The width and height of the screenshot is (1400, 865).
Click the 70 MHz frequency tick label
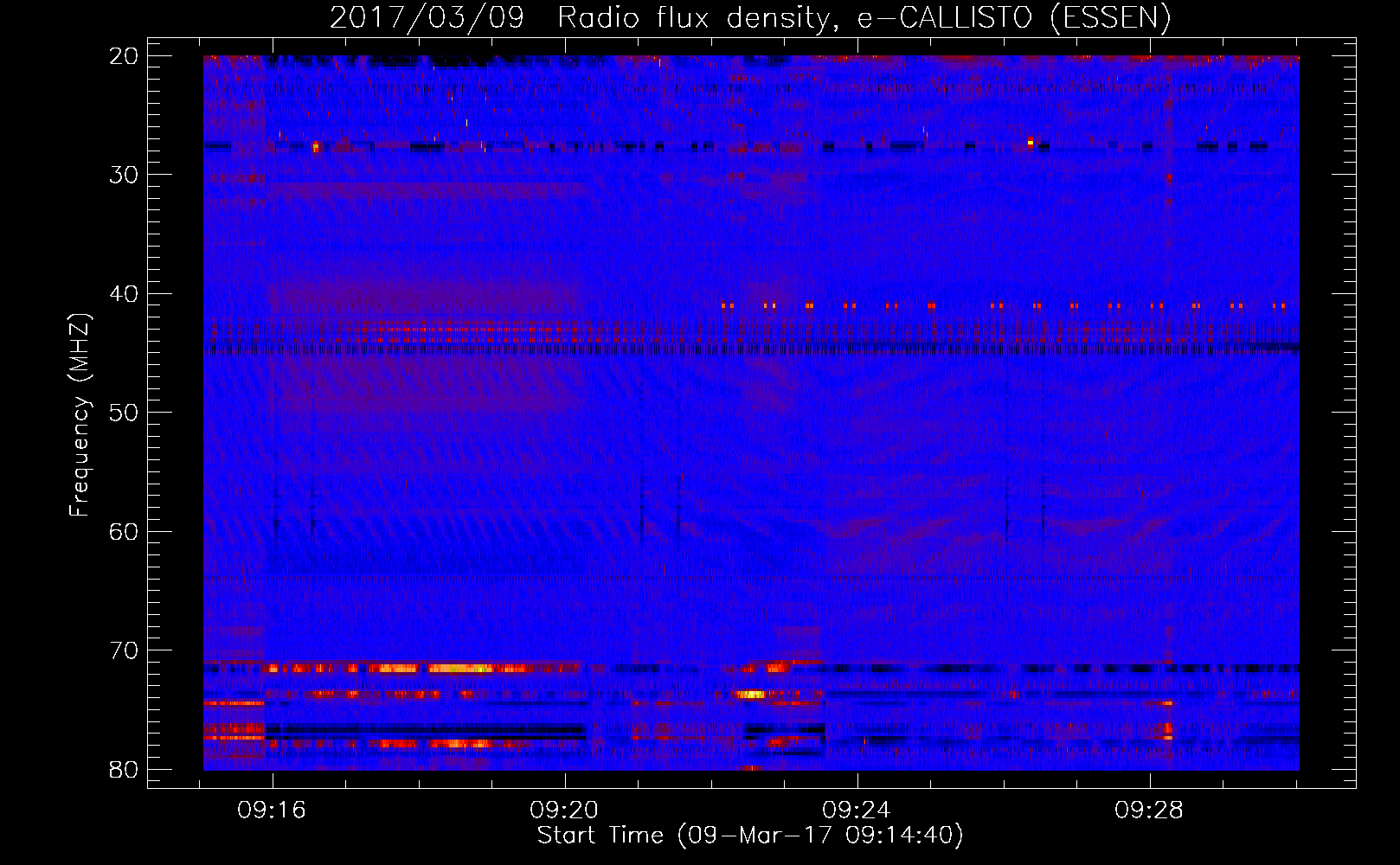coord(124,650)
